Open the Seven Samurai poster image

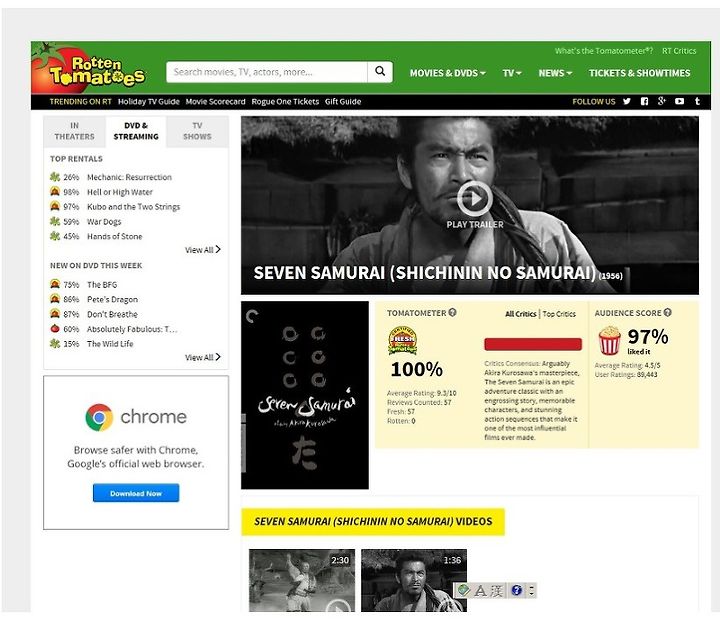pyautogui.click(x=305, y=395)
